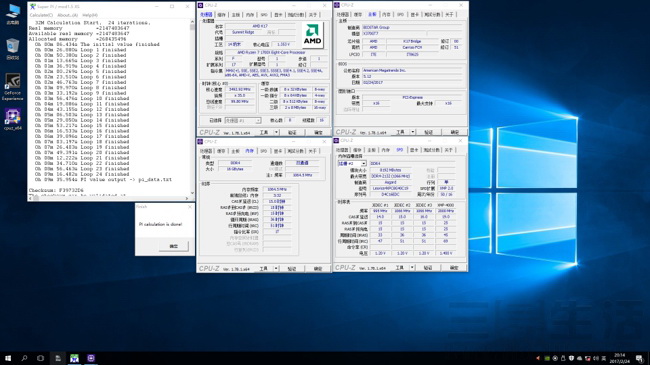Open Task View on the taskbar
650x365 pixels.
coord(40,358)
